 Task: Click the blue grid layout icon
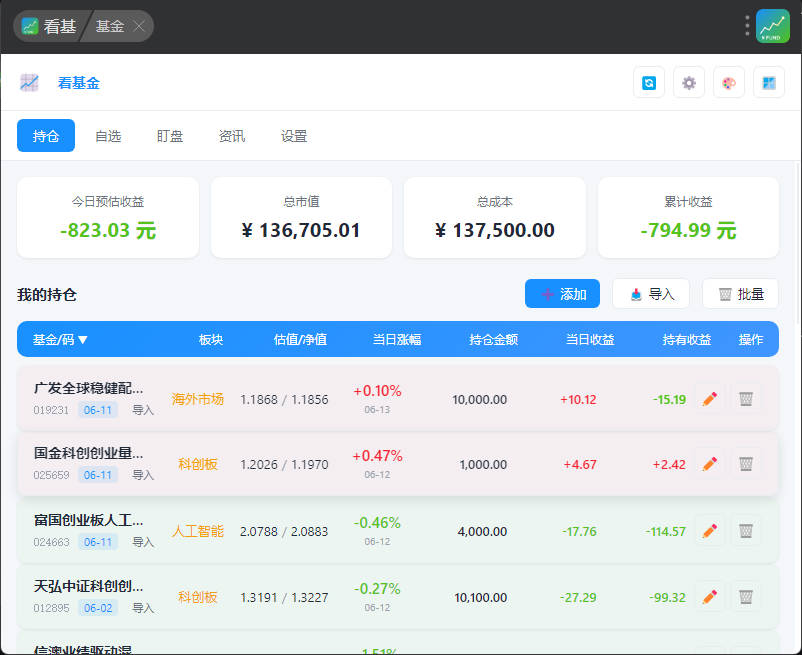(x=768, y=82)
